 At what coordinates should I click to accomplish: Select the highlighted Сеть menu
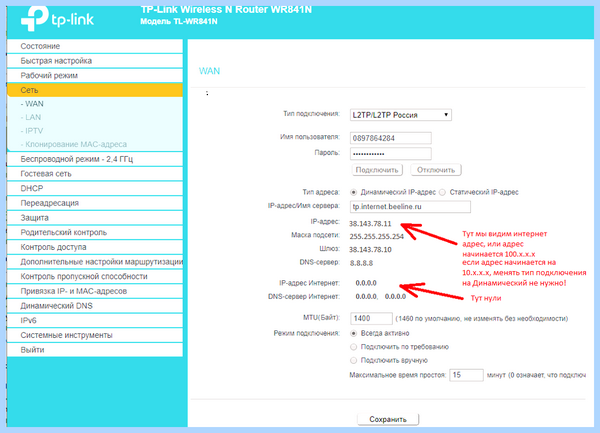[95, 90]
